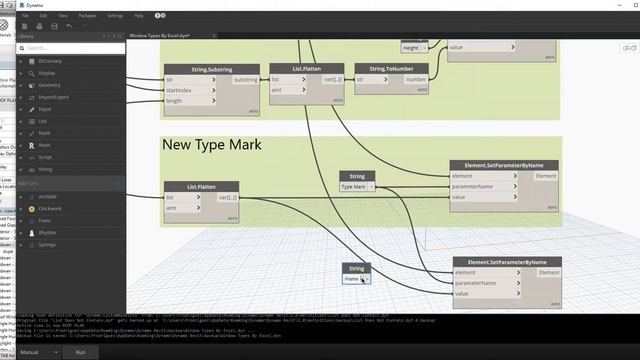Click the Rhythm package icon
The width and height of the screenshot is (640, 360).
click(31, 233)
